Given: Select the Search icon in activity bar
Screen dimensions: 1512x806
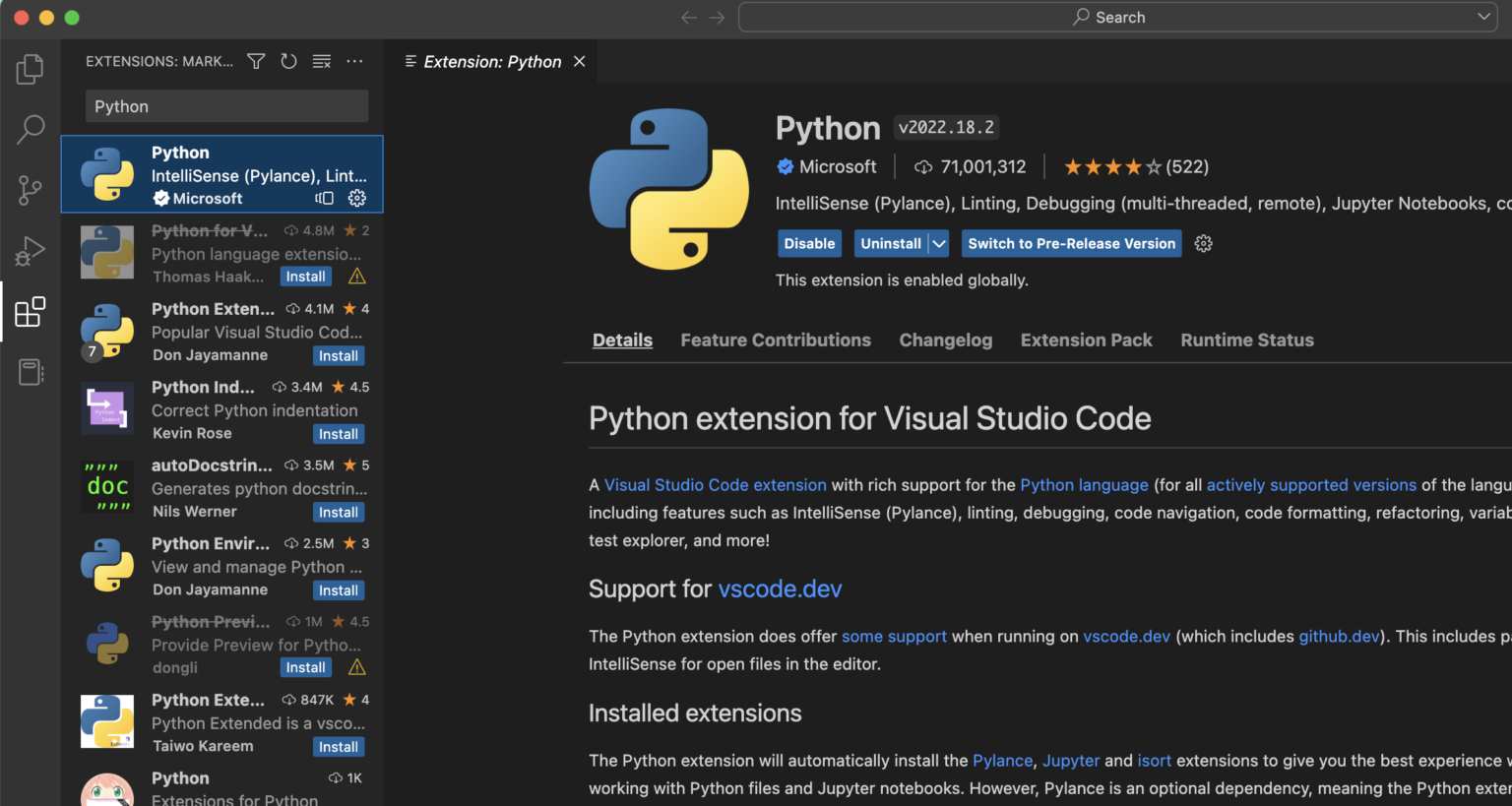Looking at the screenshot, I should [x=30, y=129].
